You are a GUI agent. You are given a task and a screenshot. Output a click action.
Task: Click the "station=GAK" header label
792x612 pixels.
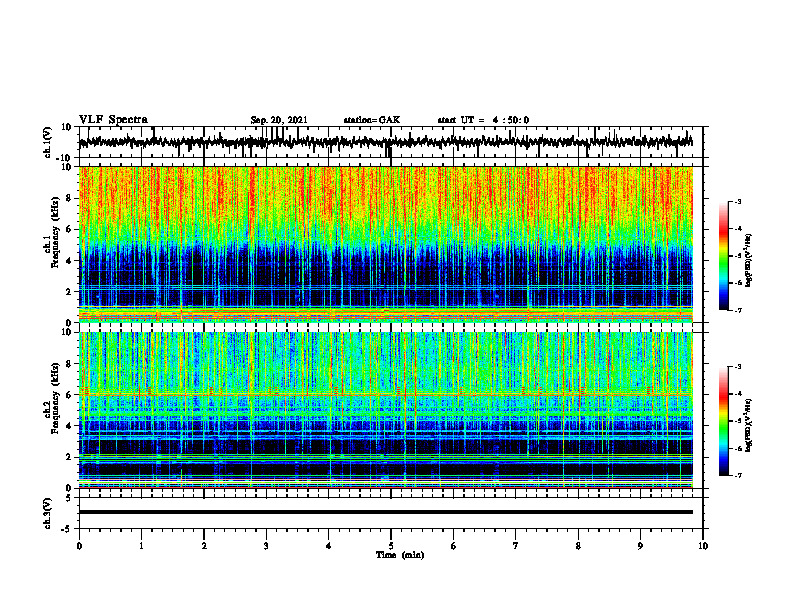coord(372,120)
